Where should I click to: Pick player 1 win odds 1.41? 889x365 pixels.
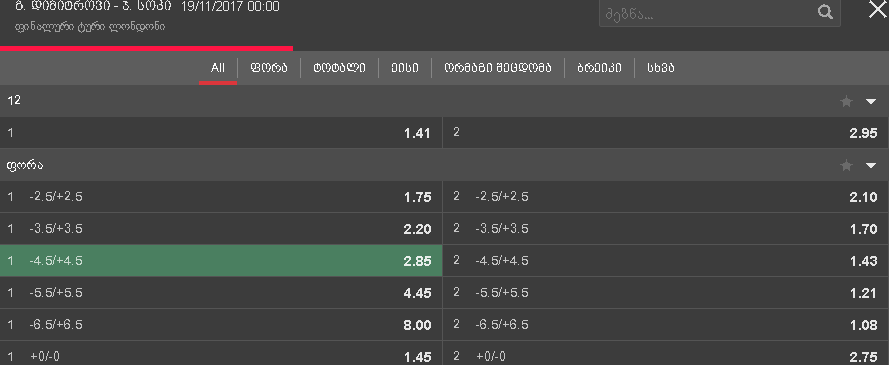221,133
